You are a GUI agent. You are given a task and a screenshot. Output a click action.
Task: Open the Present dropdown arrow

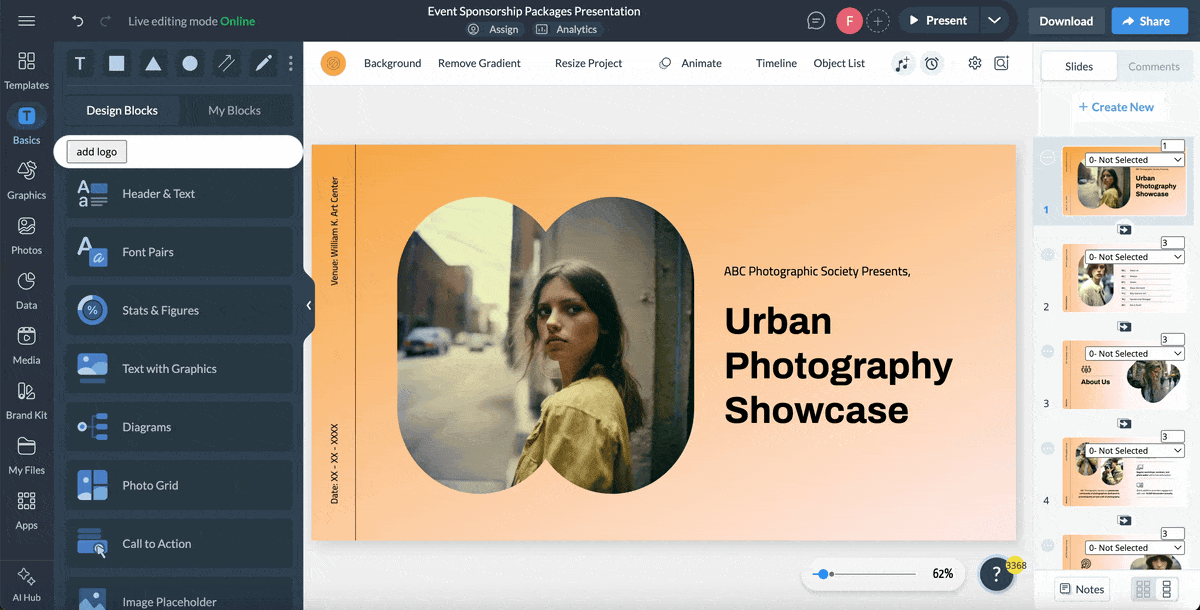pos(994,19)
